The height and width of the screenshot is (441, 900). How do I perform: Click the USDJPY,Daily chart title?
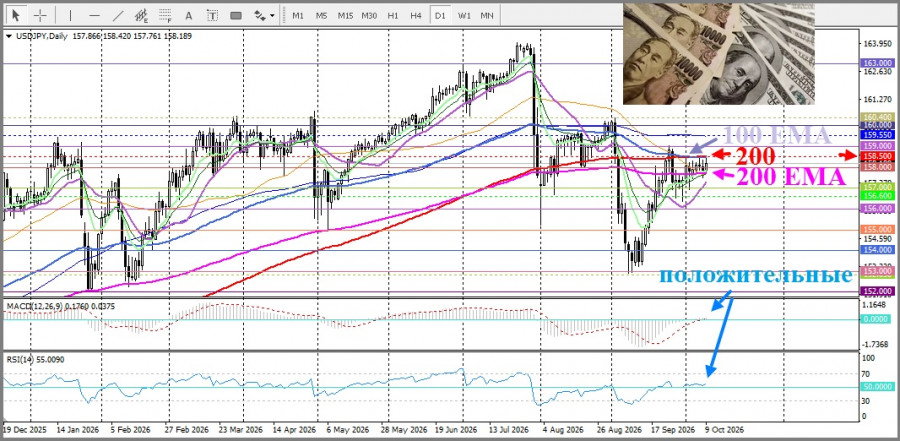coord(41,36)
